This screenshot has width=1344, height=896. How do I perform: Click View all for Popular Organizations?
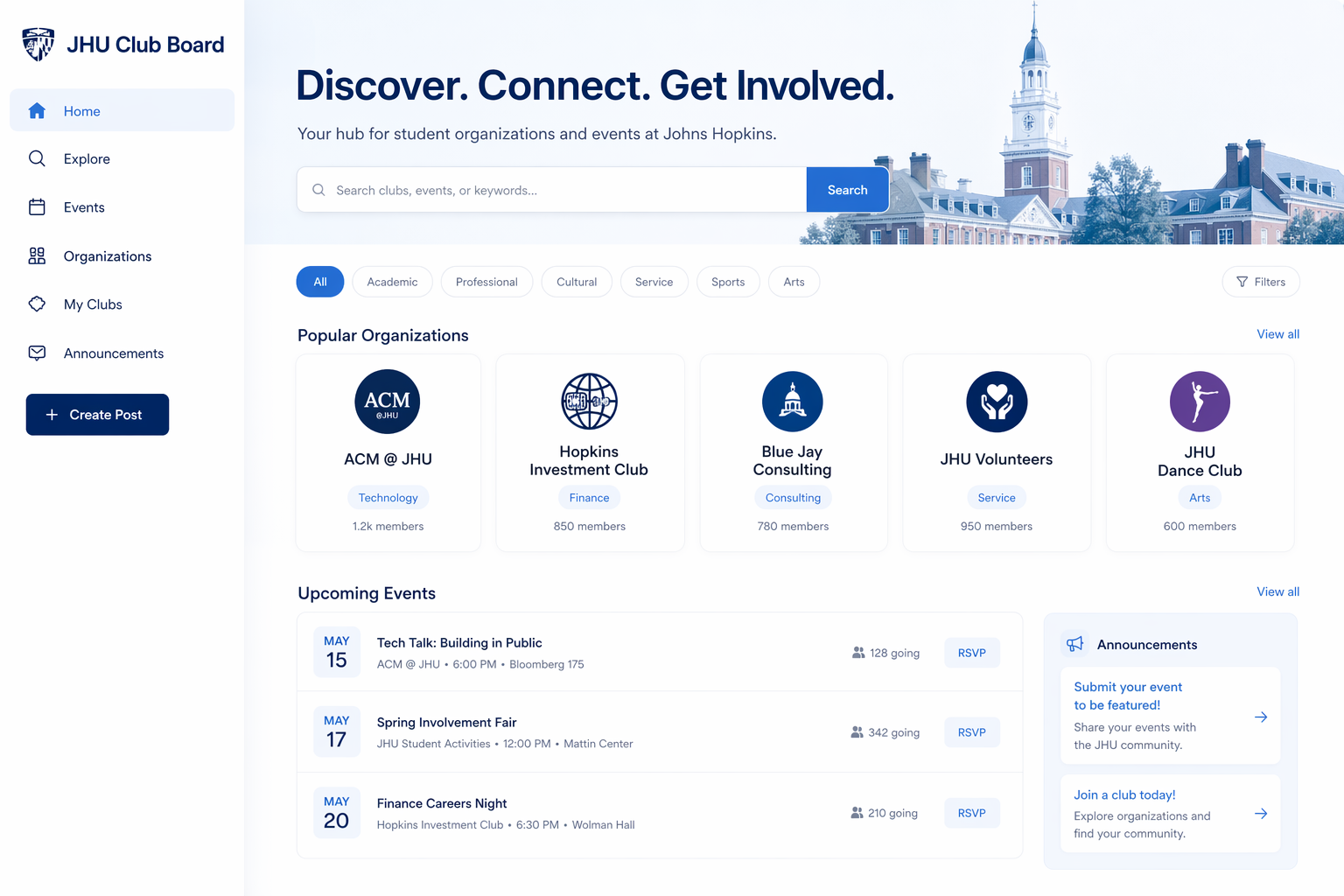1277,334
